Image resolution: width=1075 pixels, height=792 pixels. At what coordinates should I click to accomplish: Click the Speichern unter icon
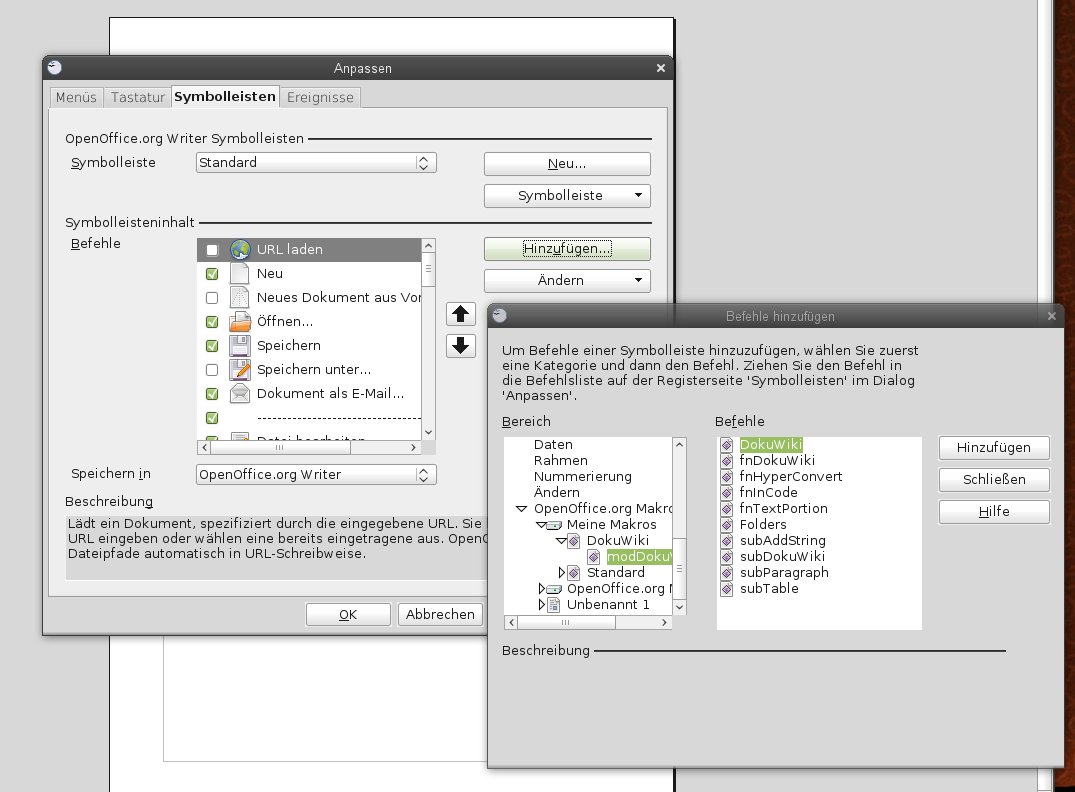click(240, 370)
